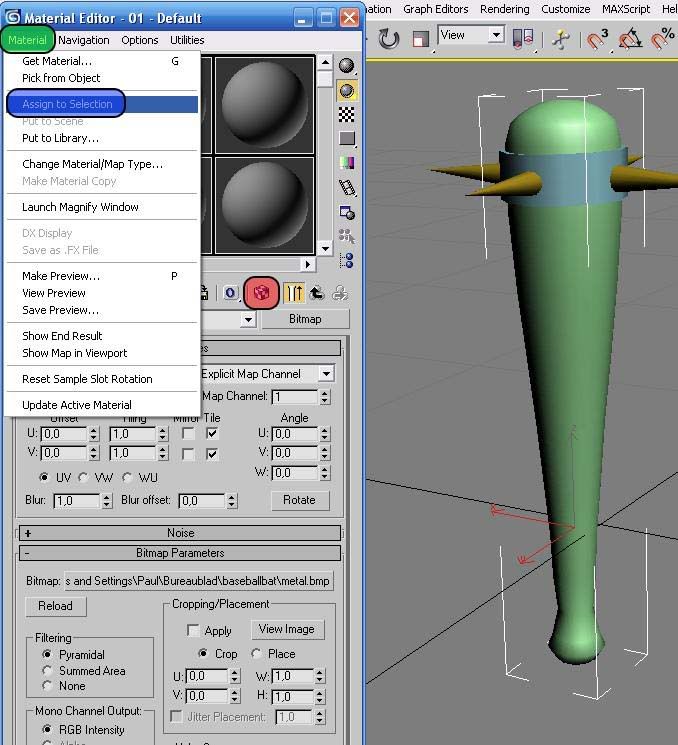This screenshot has height=745, width=678.
Task: Select the top-right sample sphere slot
Action: [265, 105]
